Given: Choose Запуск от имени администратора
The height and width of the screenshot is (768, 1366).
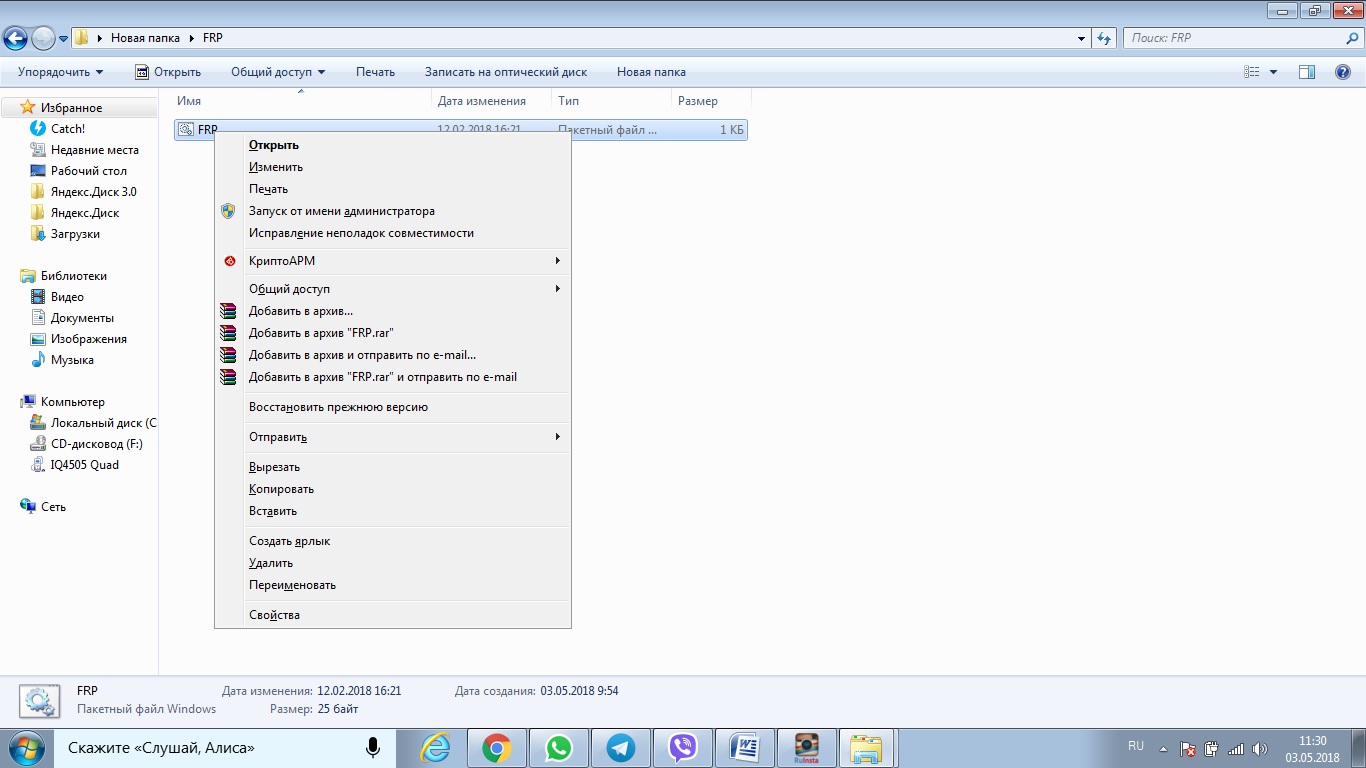Looking at the screenshot, I should [341, 211].
